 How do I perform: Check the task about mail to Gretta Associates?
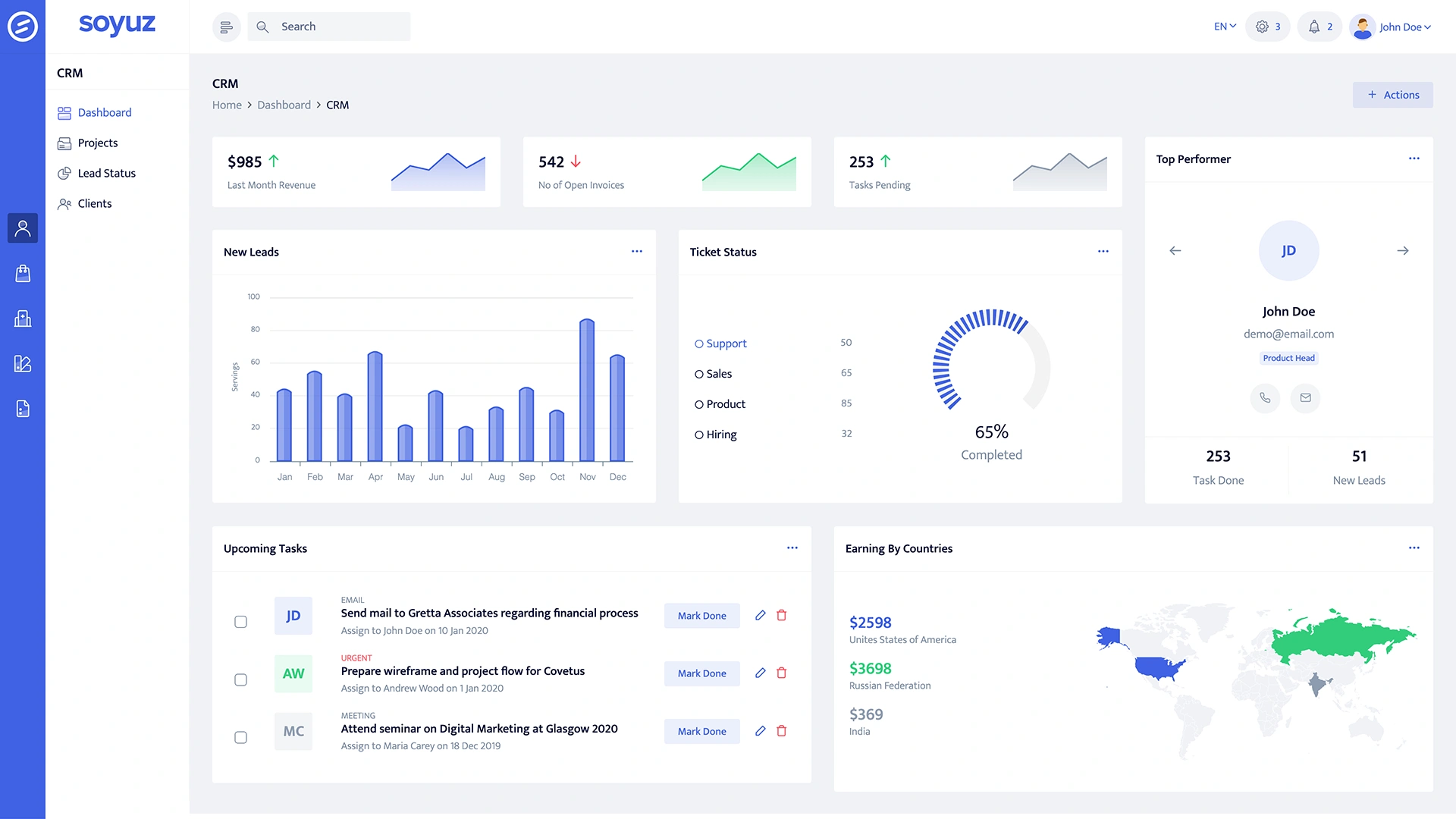(x=241, y=621)
